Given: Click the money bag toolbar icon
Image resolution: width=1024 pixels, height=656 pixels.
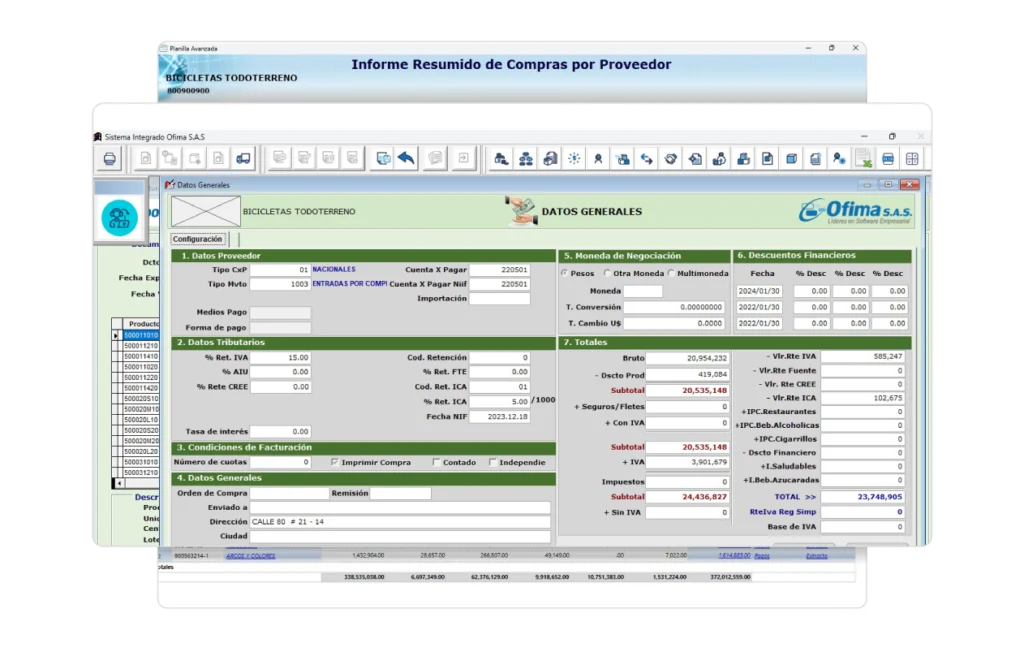Looking at the screenshot, I should point(719,159).
